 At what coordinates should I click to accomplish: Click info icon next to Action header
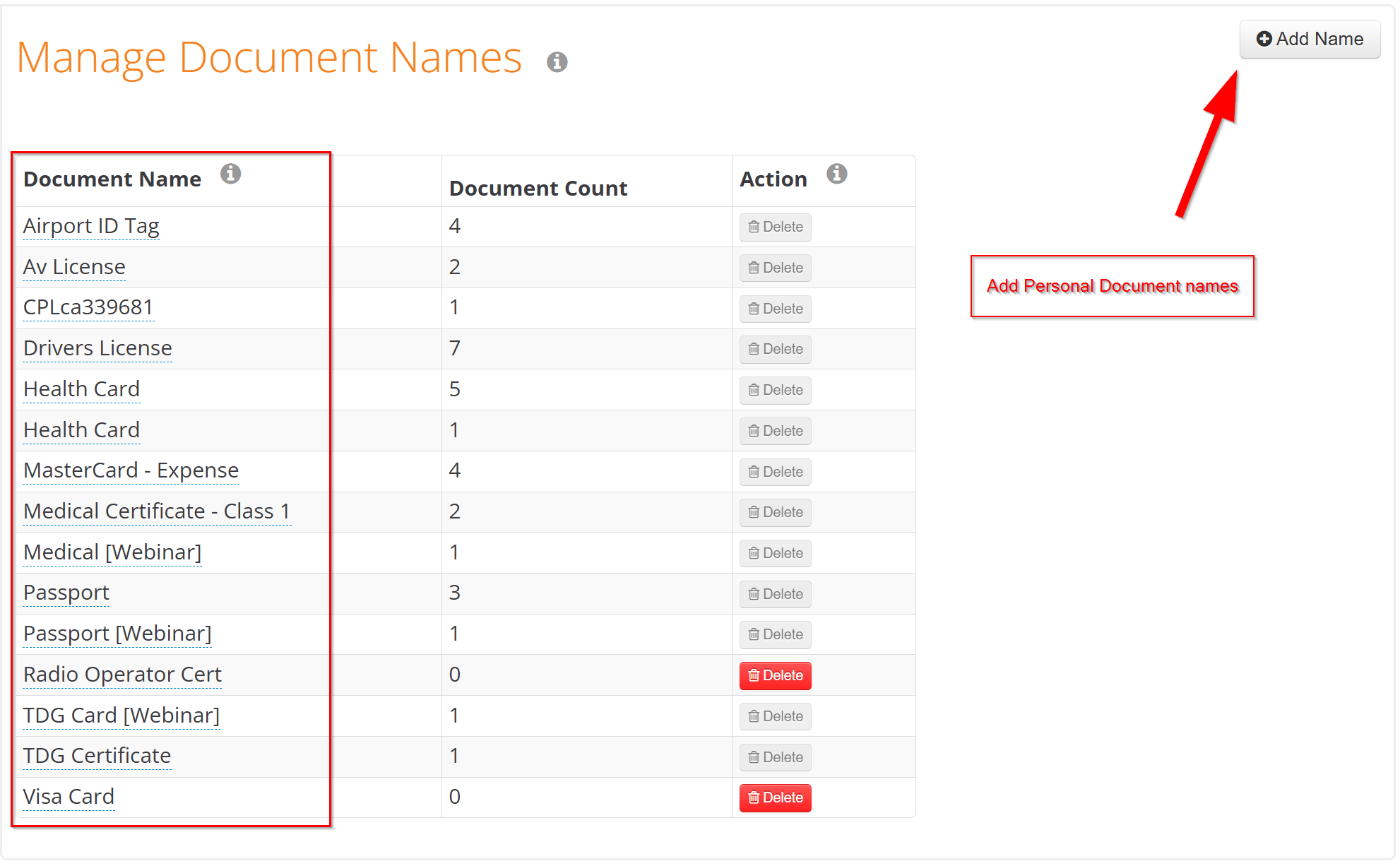[x=836, y=174]
